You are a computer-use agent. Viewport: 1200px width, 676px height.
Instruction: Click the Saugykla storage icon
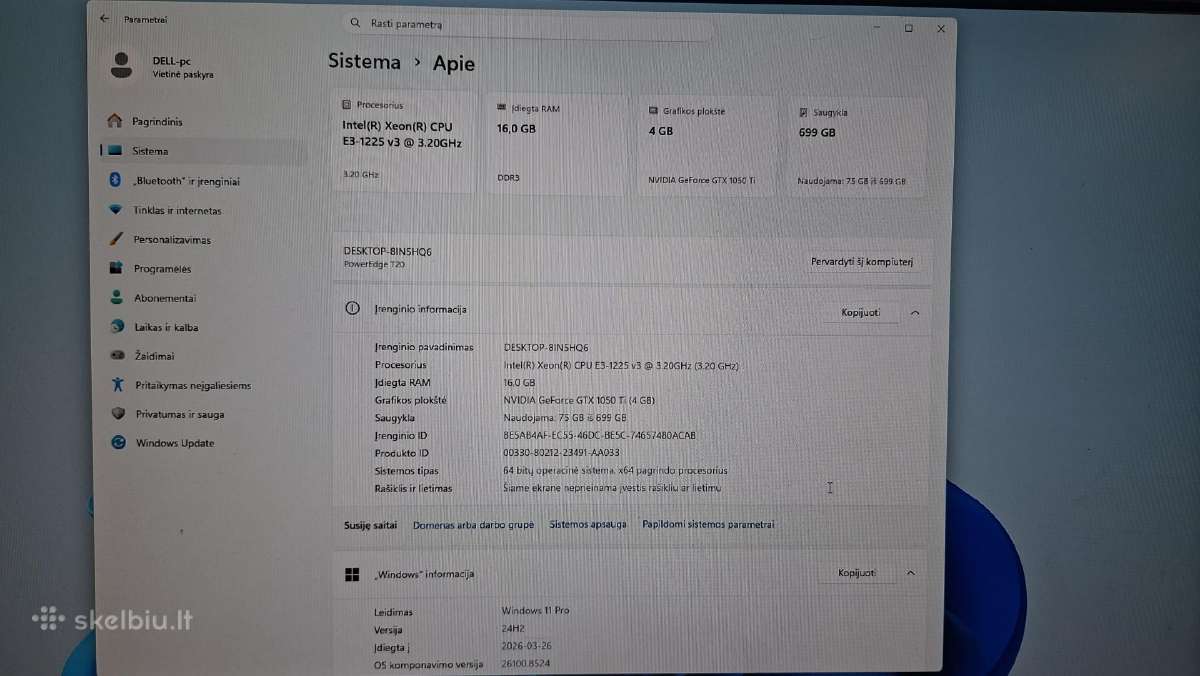tap(804, 112)
